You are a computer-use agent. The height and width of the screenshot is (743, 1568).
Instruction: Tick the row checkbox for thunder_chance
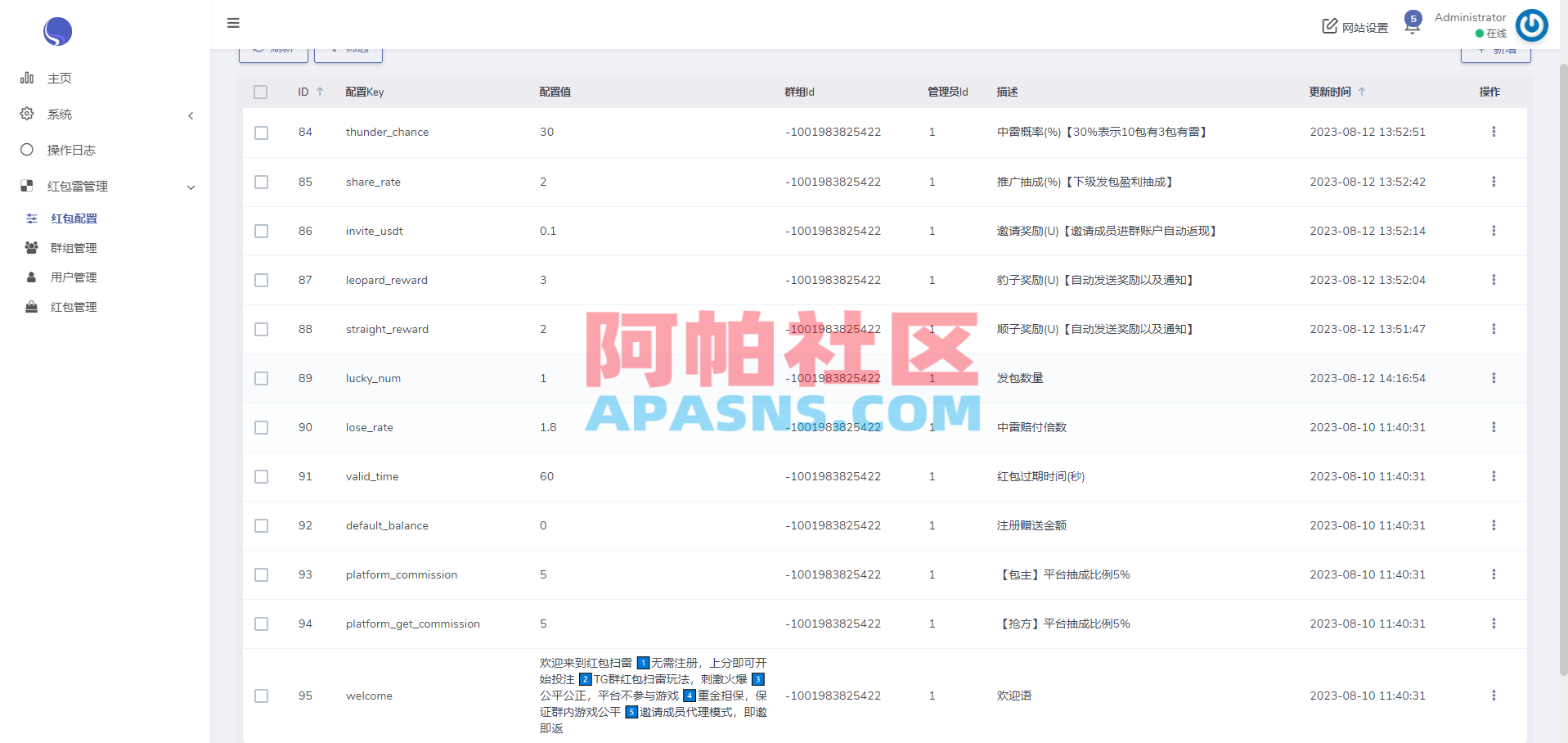[261, 133]
